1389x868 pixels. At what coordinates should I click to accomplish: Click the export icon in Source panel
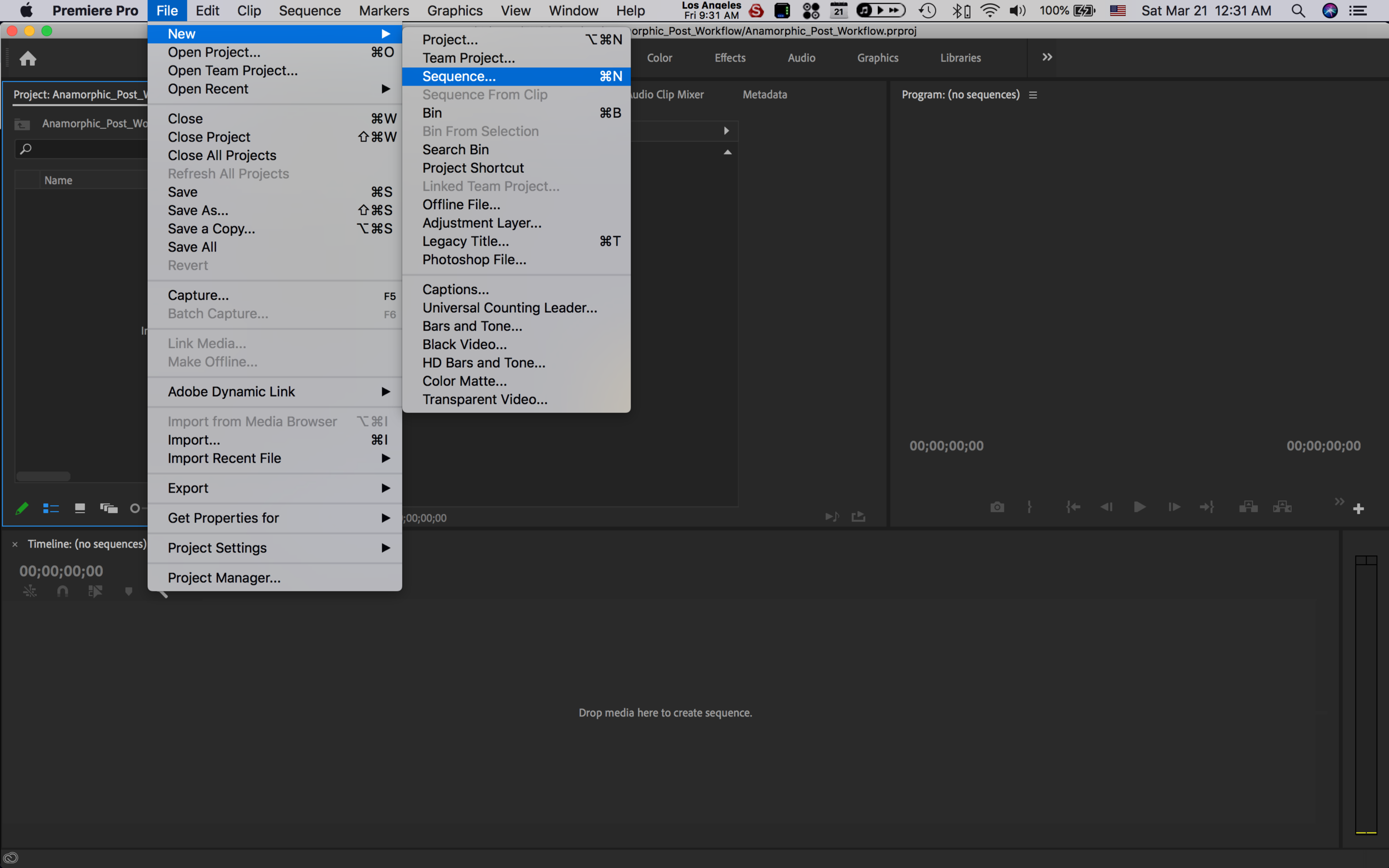click(x=858, y=516)
